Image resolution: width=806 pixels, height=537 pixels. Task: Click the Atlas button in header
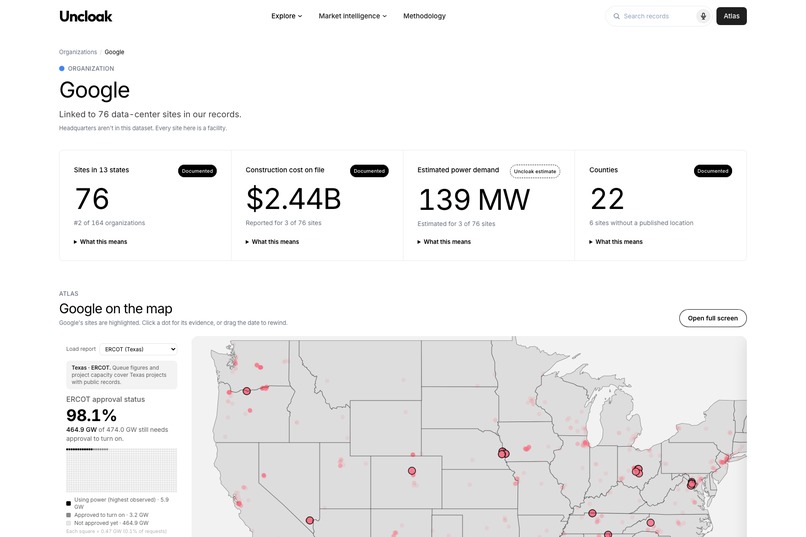(731, 16)
